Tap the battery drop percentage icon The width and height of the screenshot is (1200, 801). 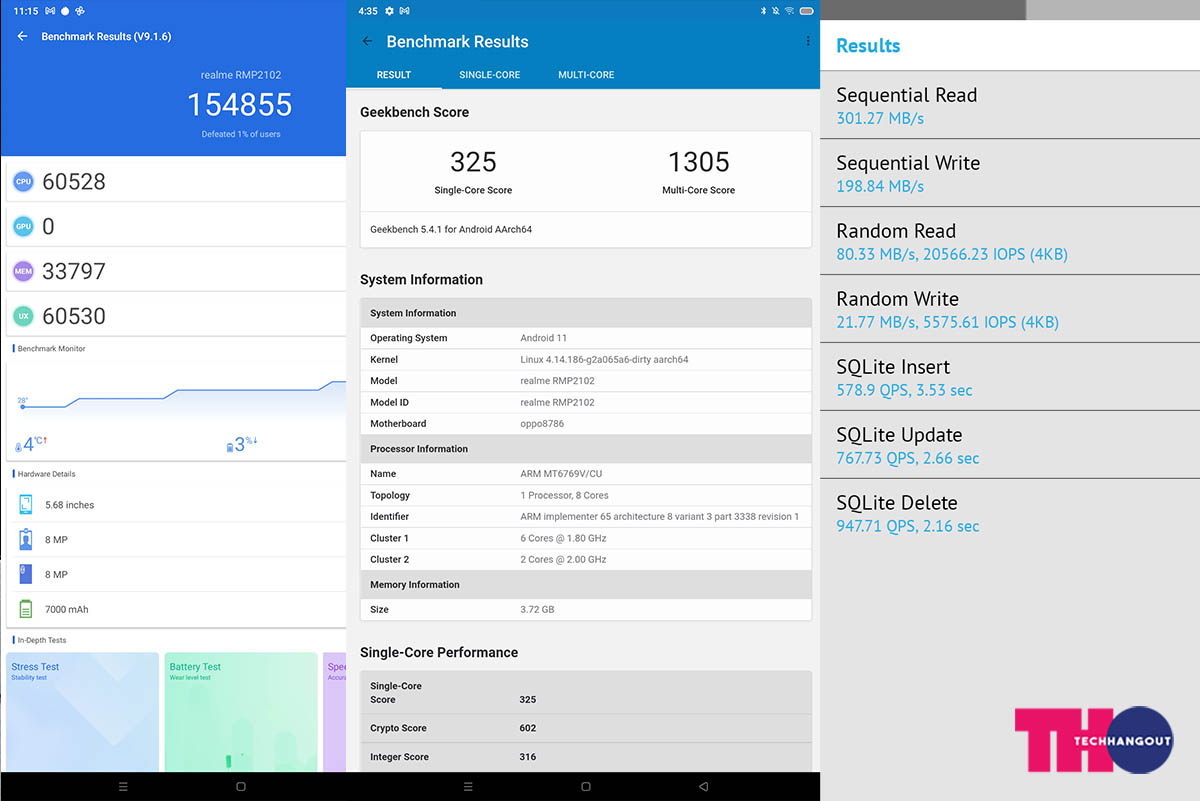[229, 447]
